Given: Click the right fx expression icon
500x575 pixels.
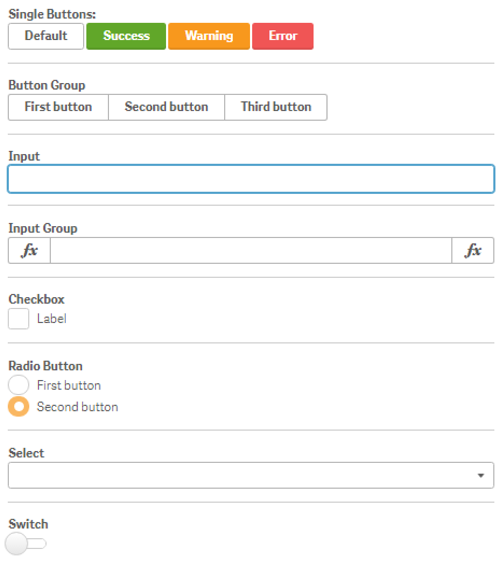Looking at the screenshot, I should (472, 250).
